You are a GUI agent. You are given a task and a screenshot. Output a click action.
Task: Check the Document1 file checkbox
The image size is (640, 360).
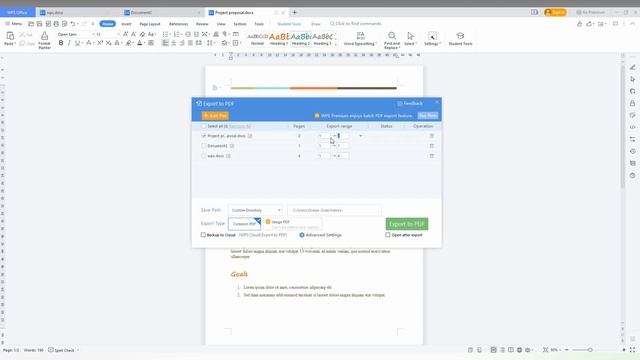tap(204, 146)
